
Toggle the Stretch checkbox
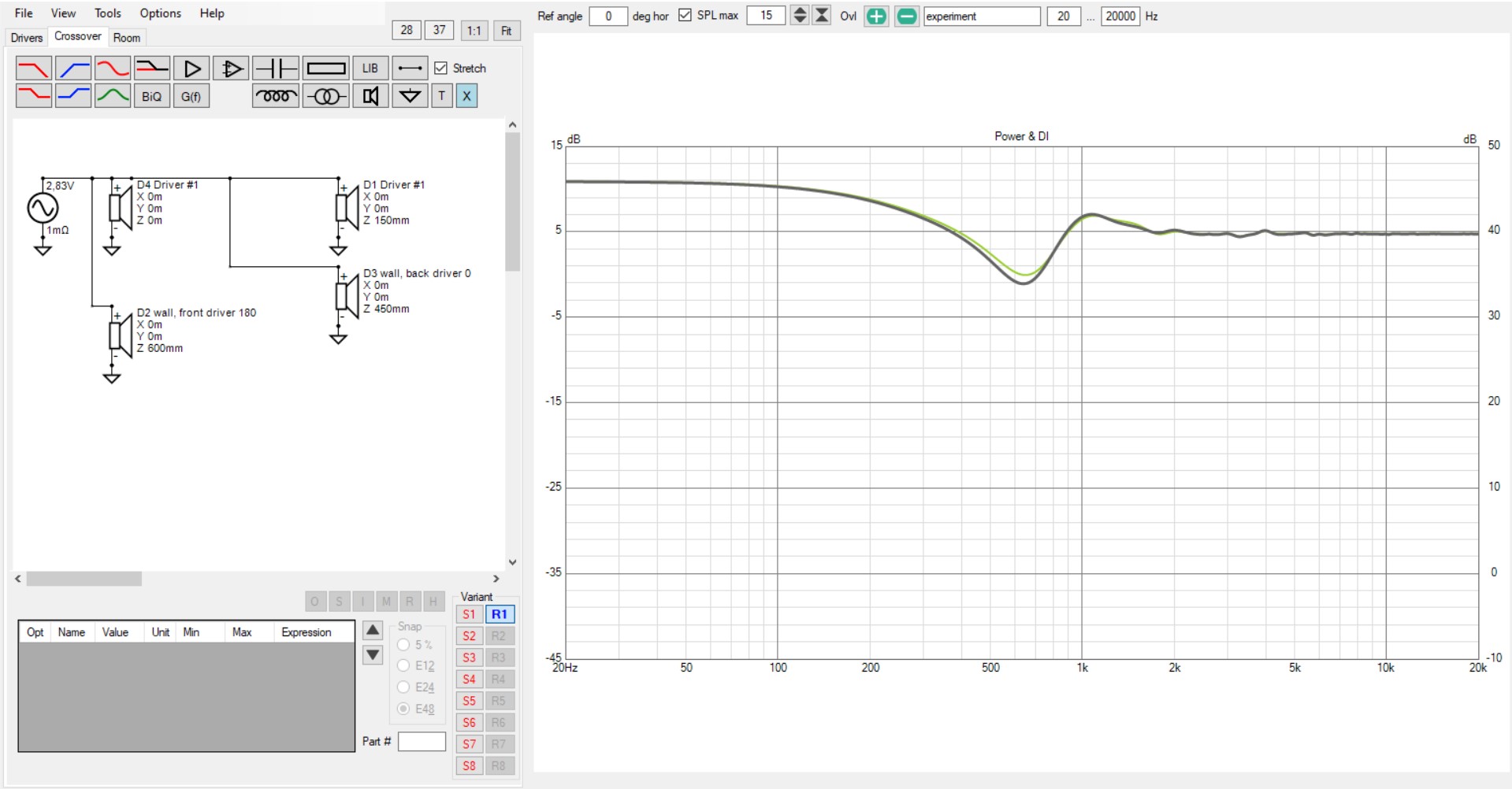[441, 69]
